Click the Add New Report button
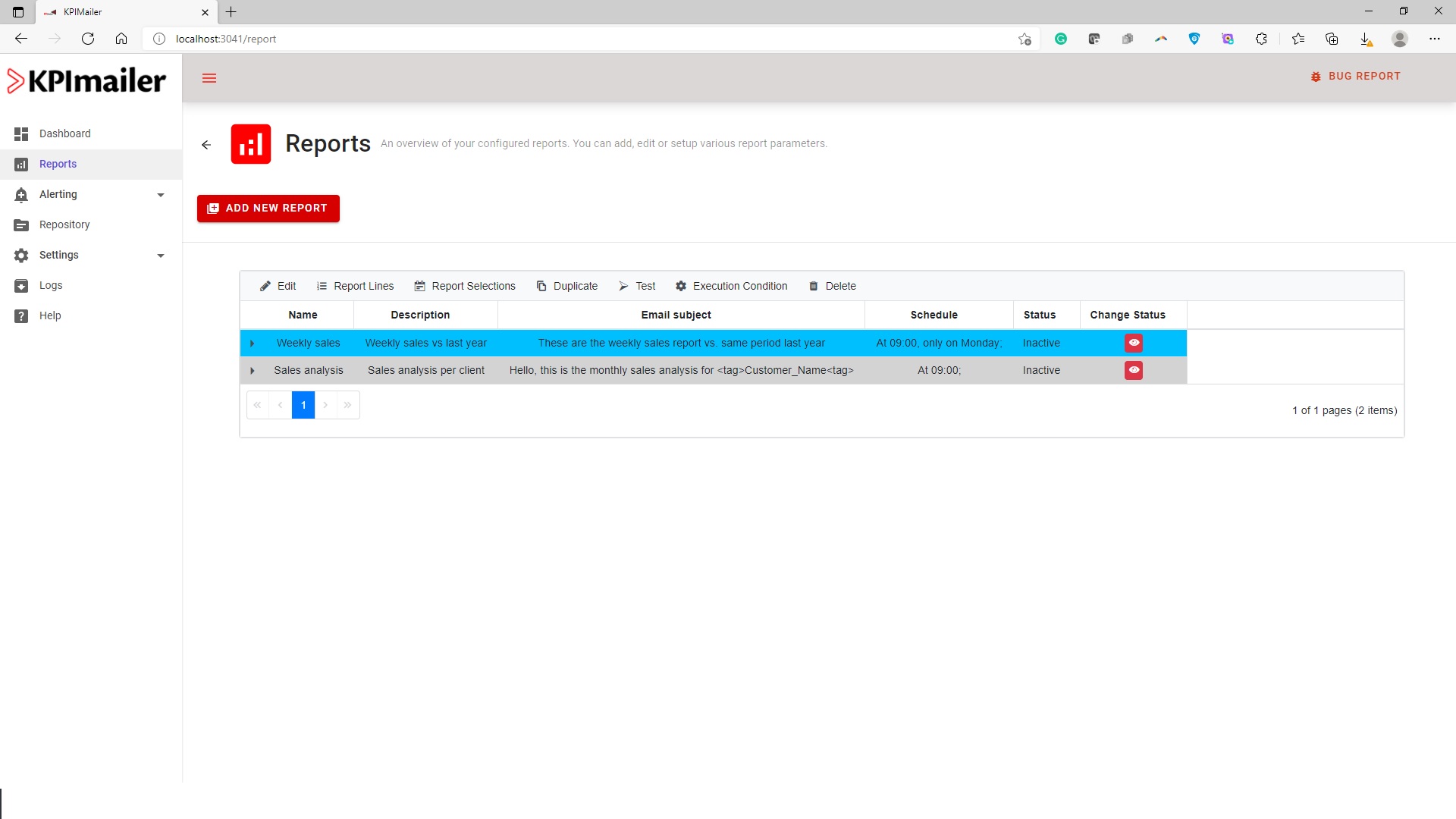Viewport: 1456px width, 819px height. point(268,209)
